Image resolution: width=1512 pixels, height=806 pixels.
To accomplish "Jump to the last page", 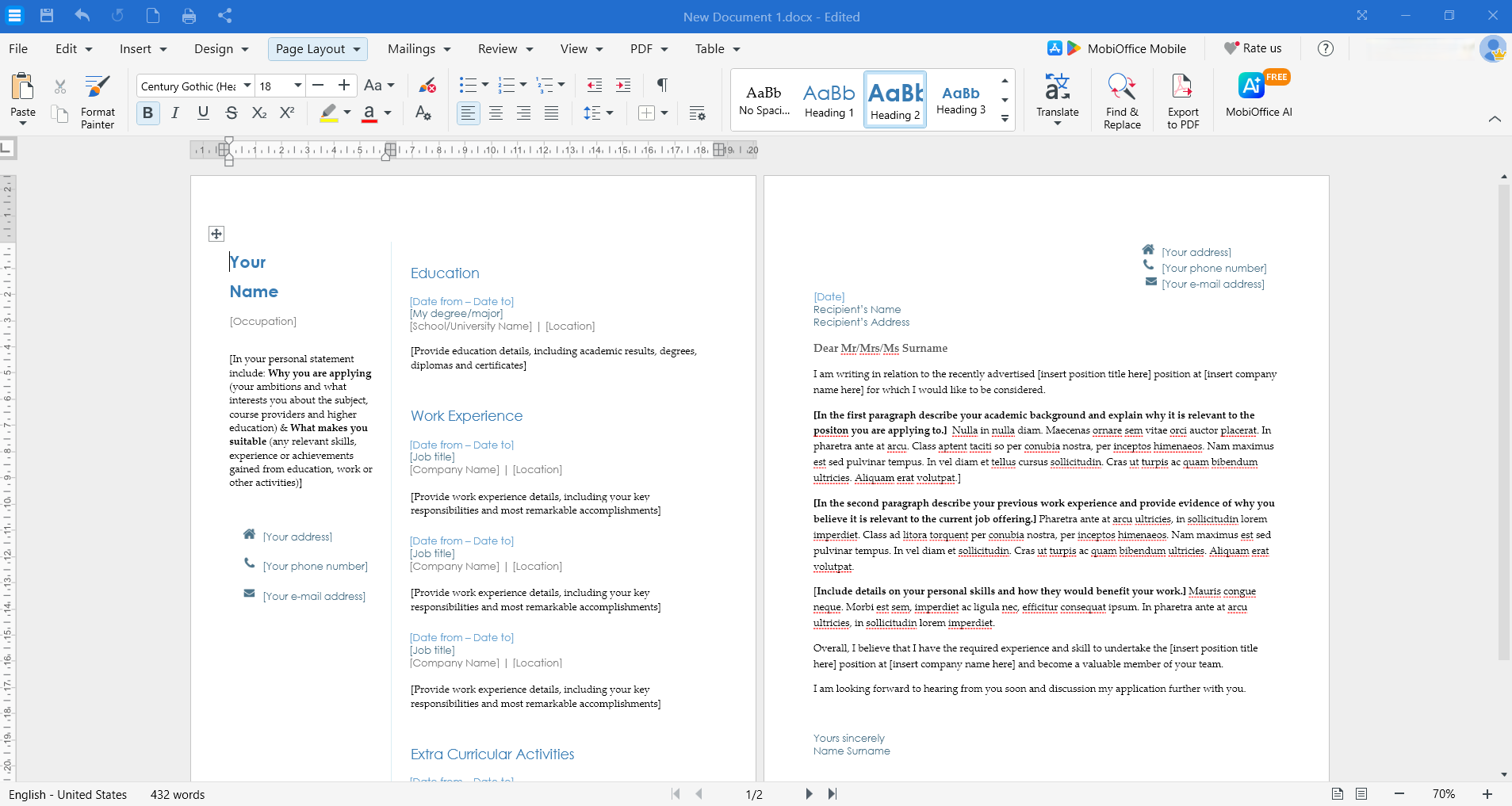I will [x=833, y=794].
